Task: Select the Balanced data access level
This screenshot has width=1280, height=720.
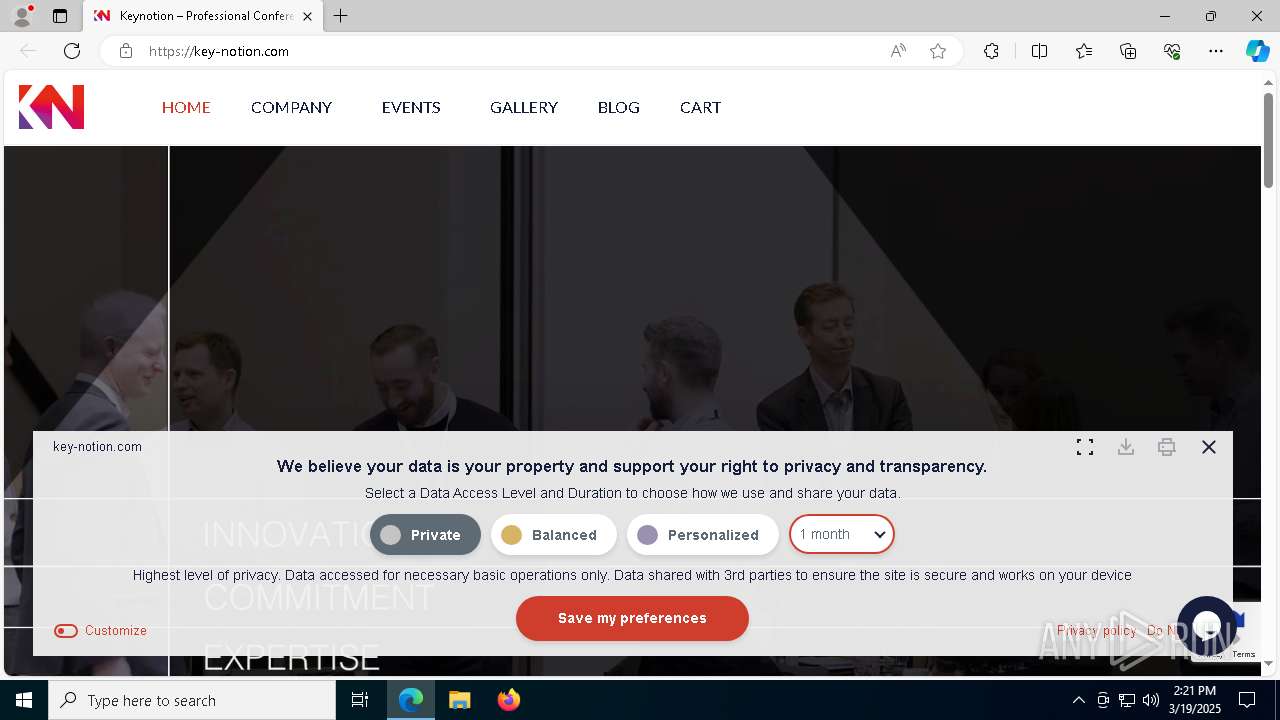Action: click(x=553, y=535)
